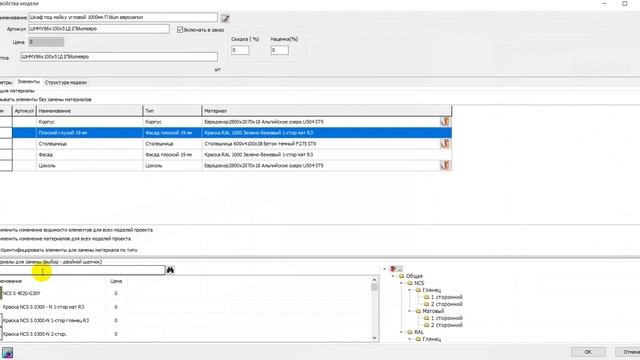
Task: Sort table by Наименование column header
Action: [x=90, y=111]
